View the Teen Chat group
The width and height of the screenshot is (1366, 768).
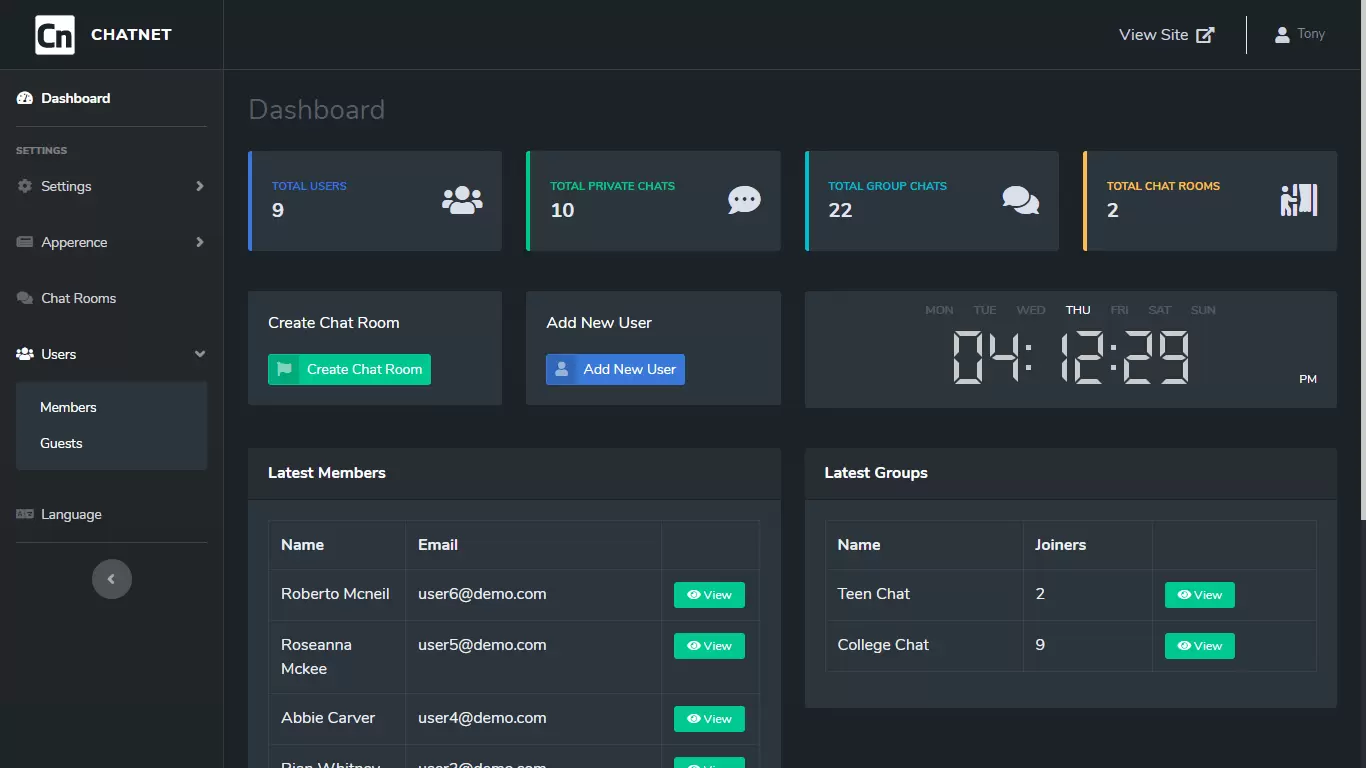tap(1199, 595)
